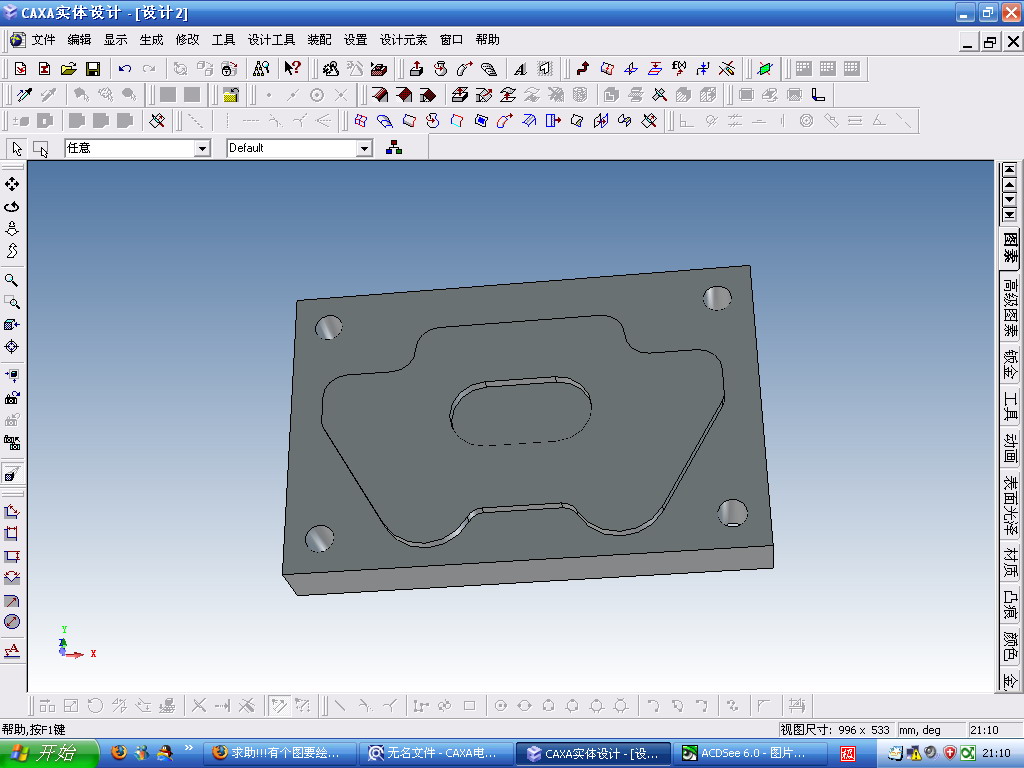Switch to the 高级图素 catalog tab
The image size is (1024, 768).
click(x=1010, y=308)
